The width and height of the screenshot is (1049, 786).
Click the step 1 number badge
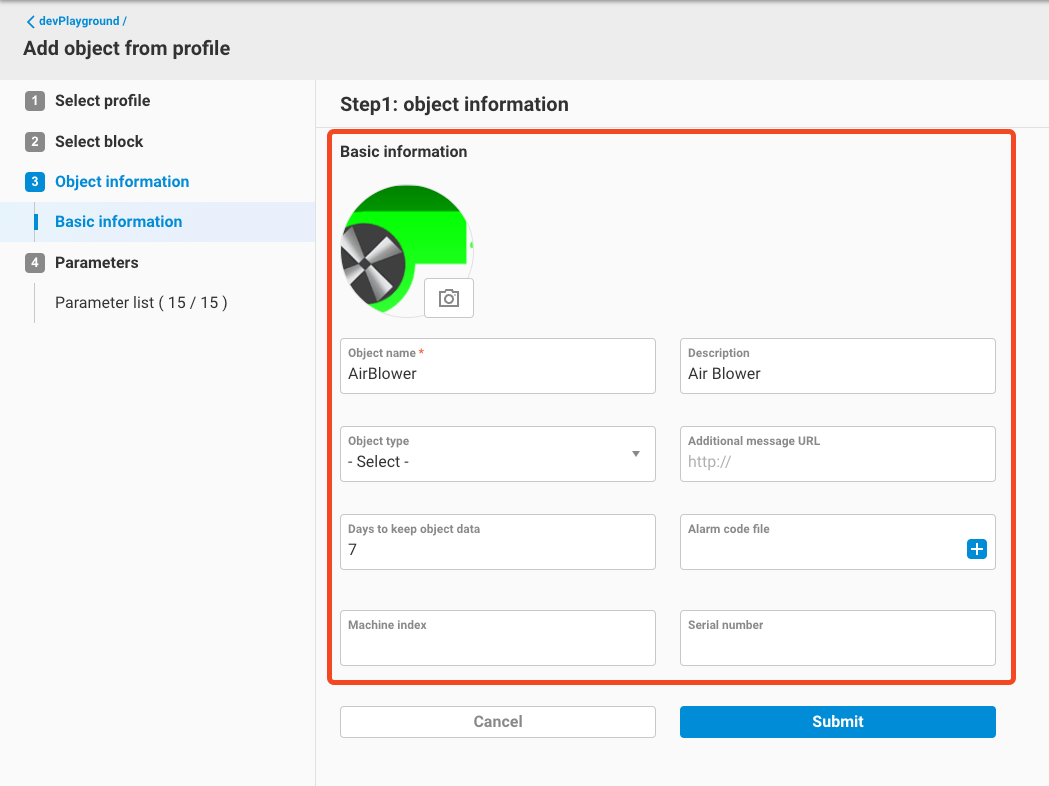[35, 101]
